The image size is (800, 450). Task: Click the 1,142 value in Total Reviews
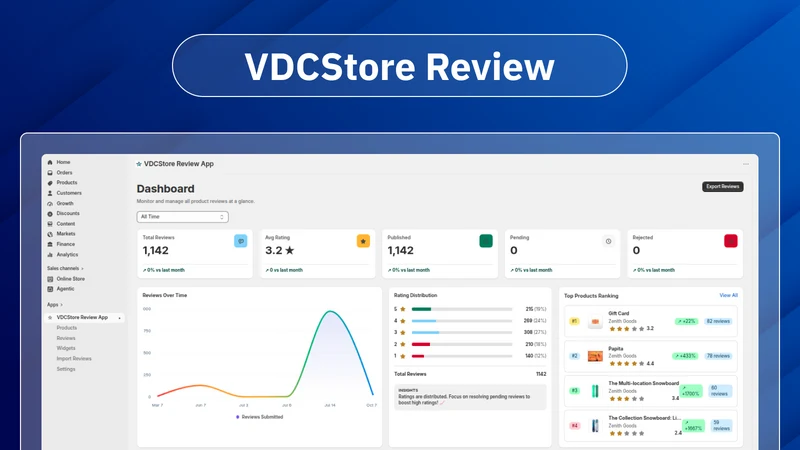[156, 251]
